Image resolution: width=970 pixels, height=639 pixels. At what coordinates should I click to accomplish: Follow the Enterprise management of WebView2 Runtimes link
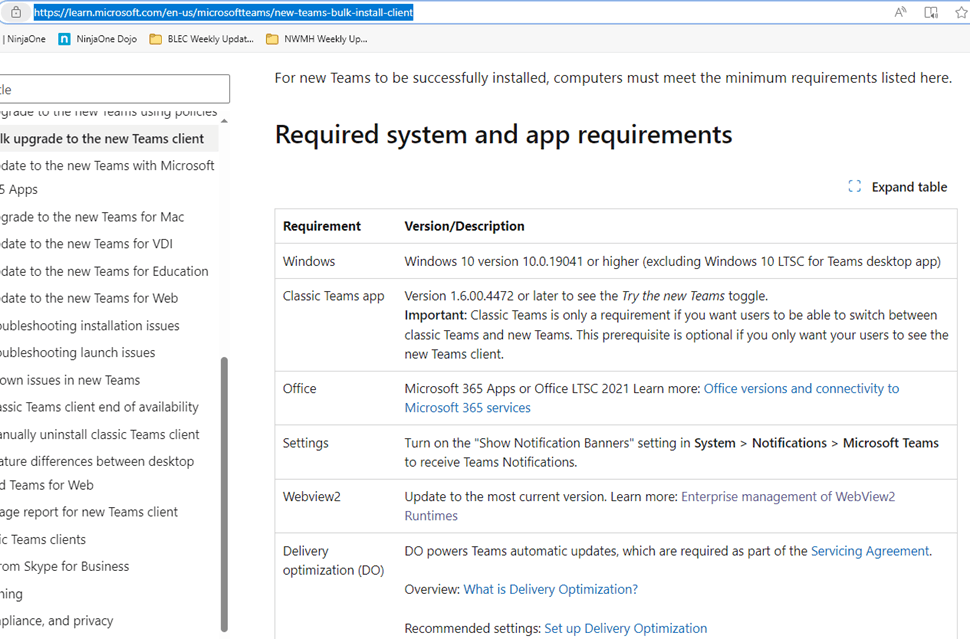pos(787,496)
